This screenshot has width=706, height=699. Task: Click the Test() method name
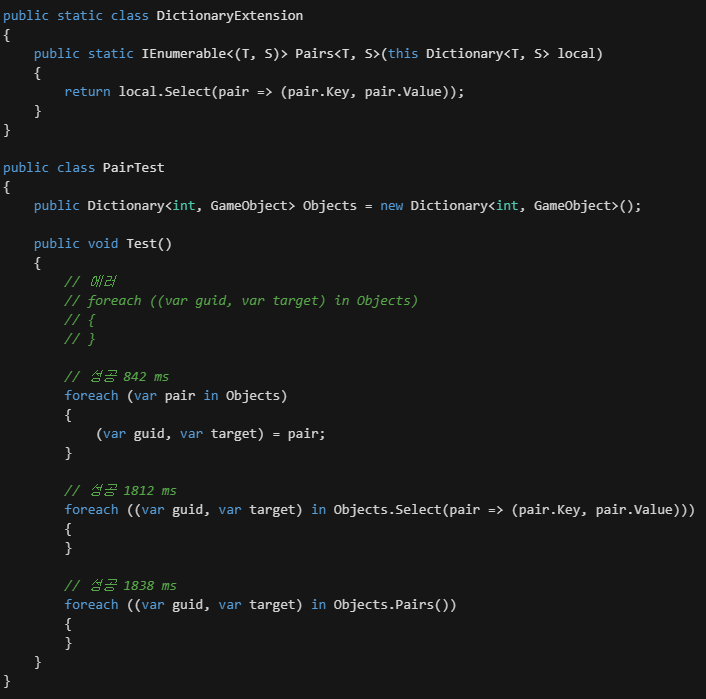pos(149,244)
